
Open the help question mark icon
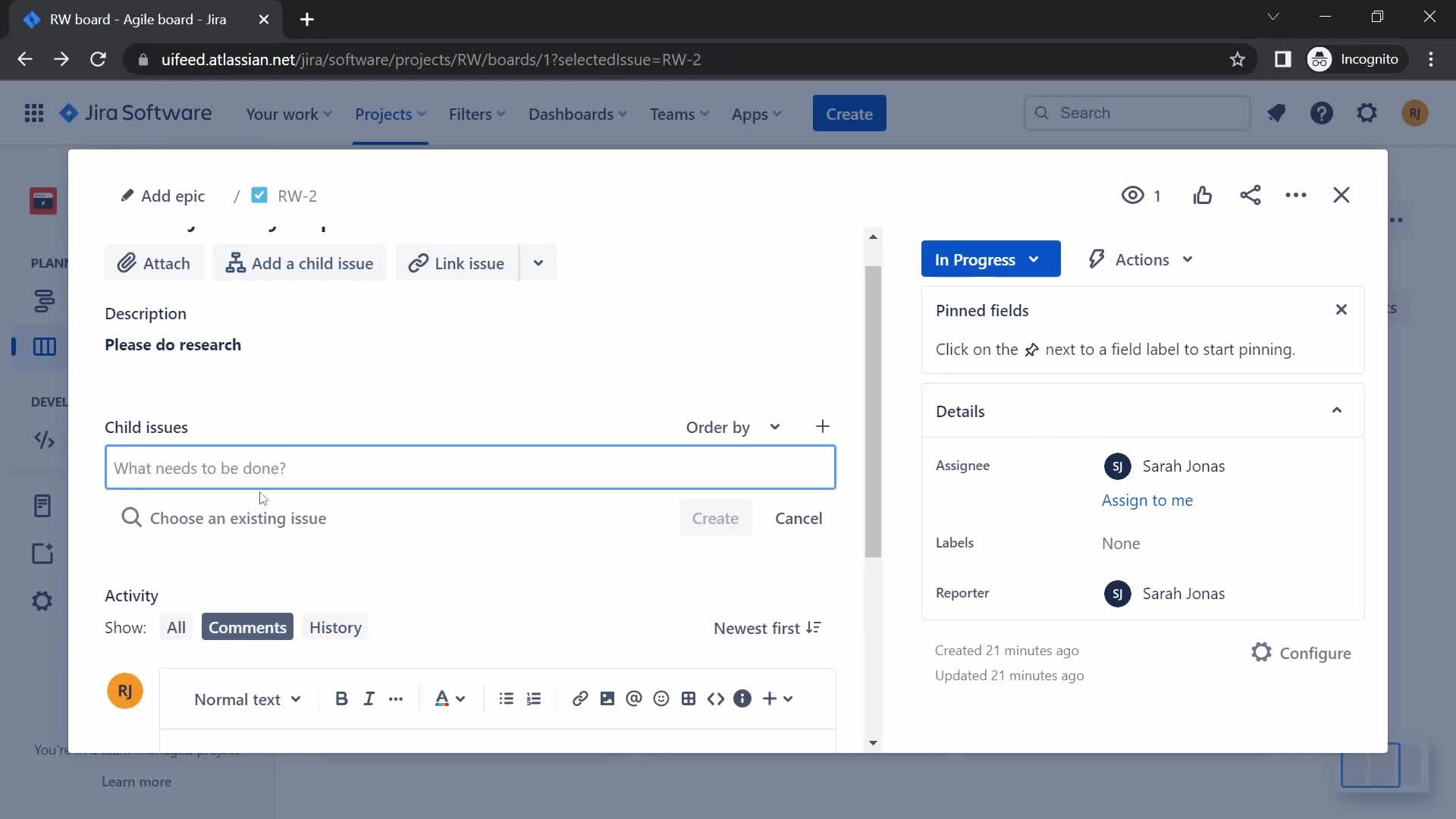[1322, 114]
